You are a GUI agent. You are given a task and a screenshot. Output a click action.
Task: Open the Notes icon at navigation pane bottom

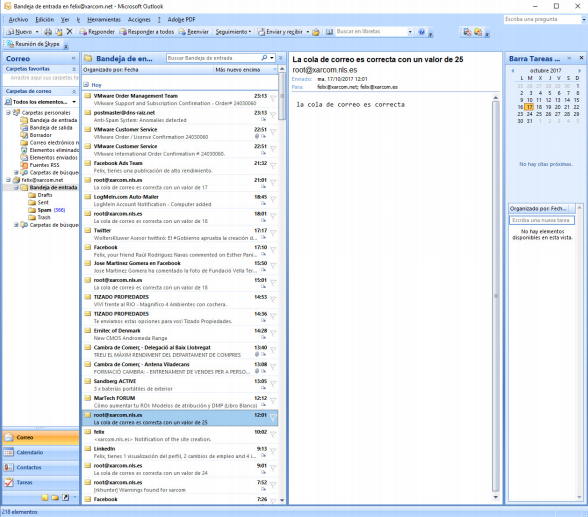point(45,498)
